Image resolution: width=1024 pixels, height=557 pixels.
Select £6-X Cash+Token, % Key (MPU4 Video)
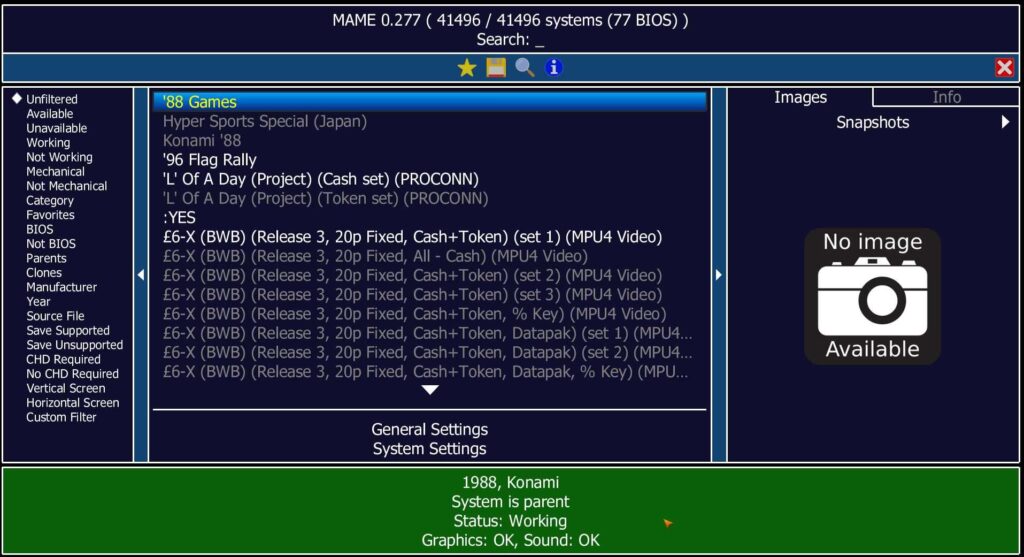430,314
